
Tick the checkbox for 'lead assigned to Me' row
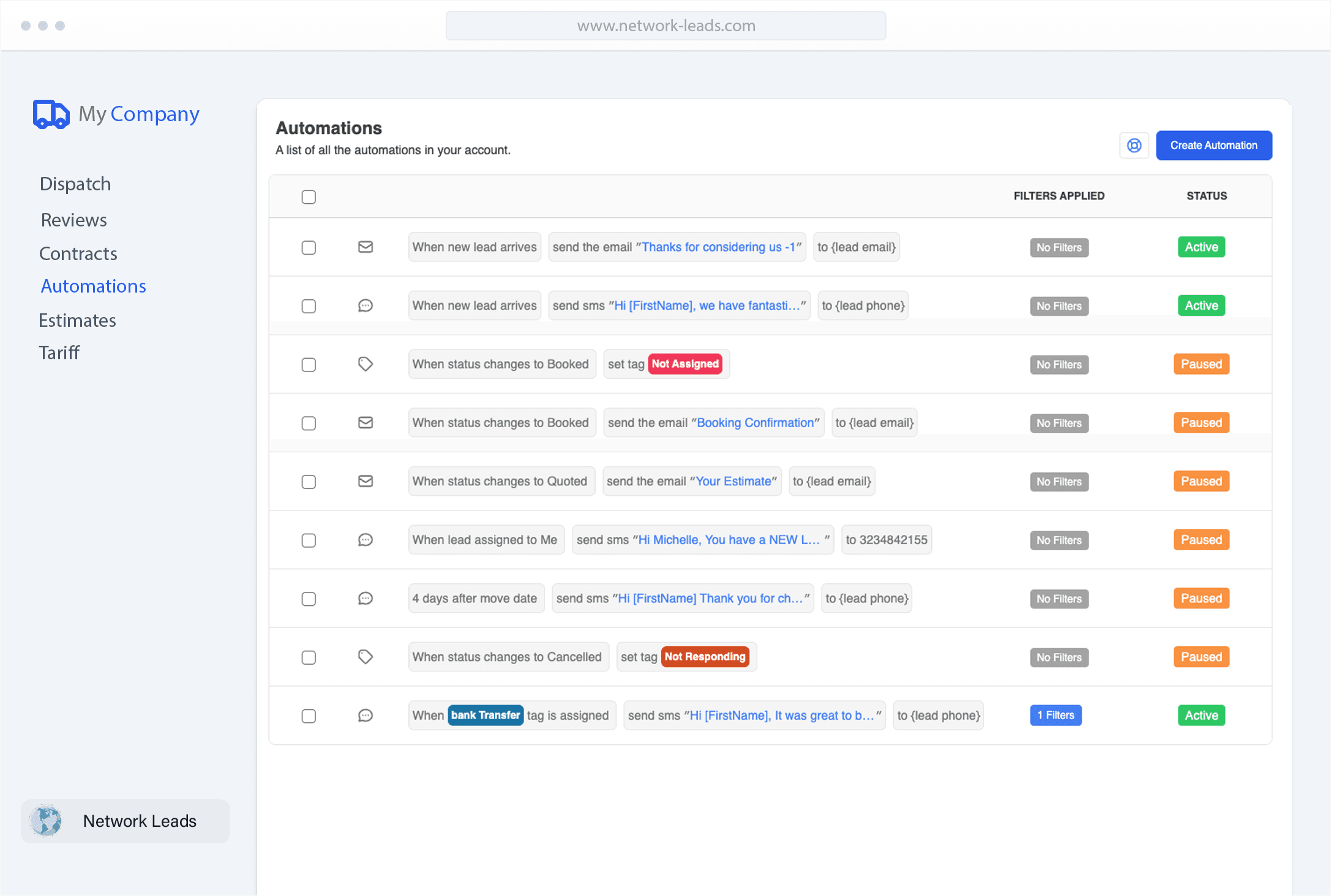[309, 540]
